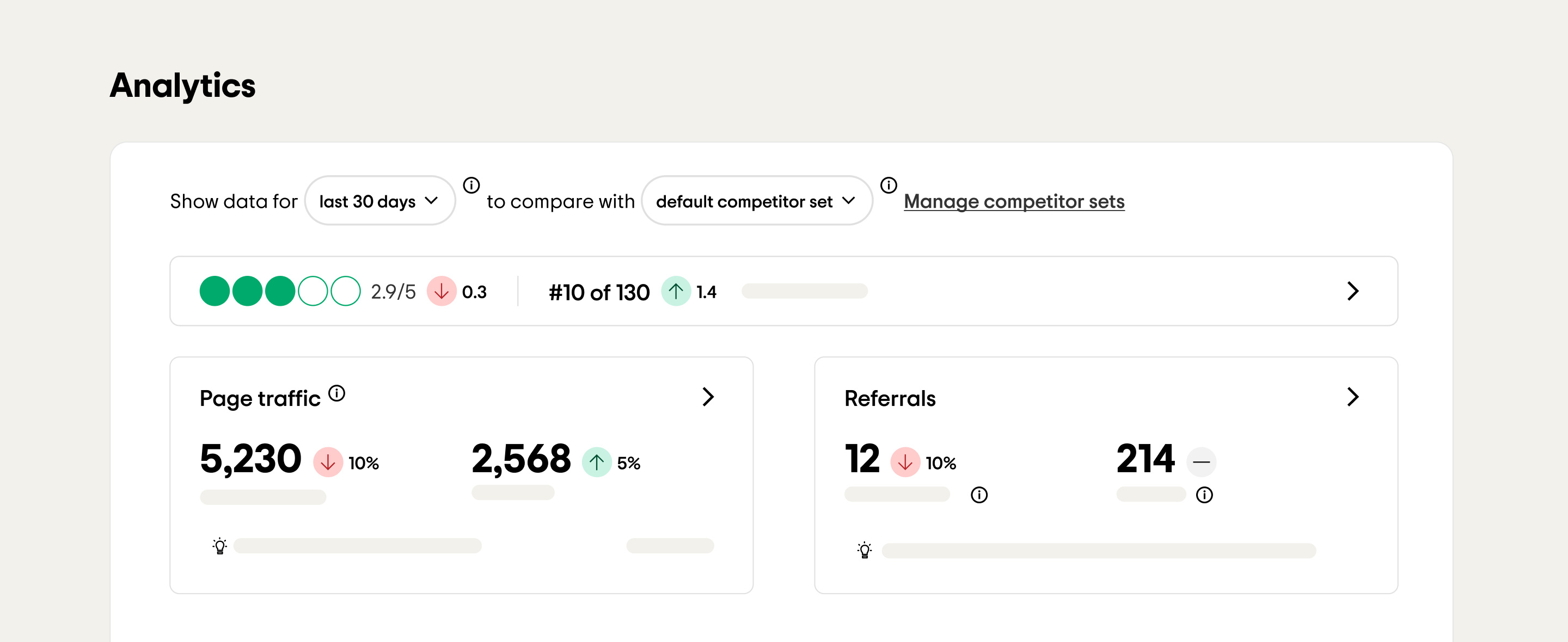Click the red down arrow beside 5,230
Viewport: 1568px width, 642px height.
[328, 462]
